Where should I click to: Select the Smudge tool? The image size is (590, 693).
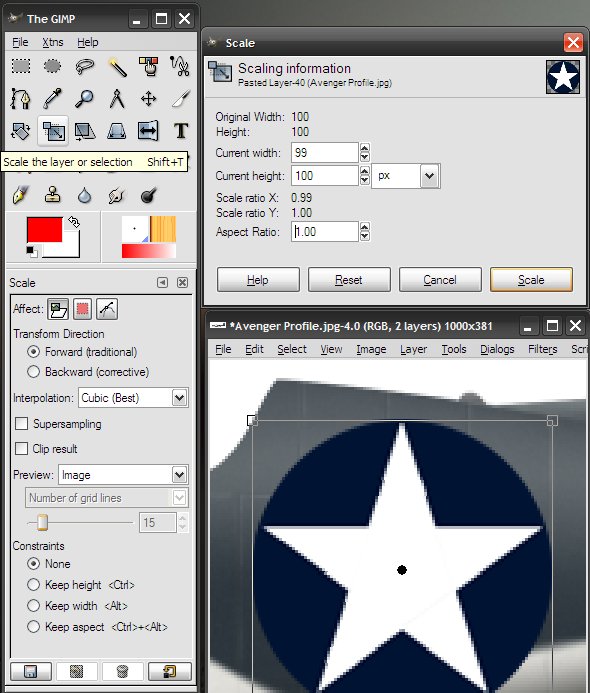[x=117, y=195]
